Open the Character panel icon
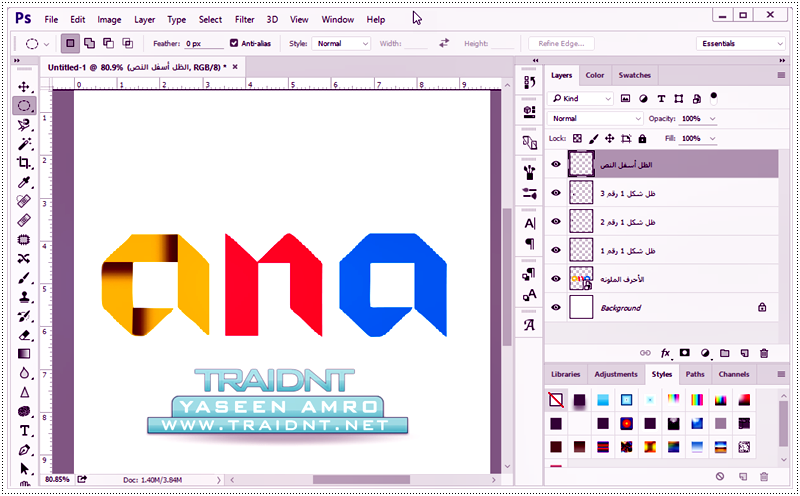 pos(530,224)
